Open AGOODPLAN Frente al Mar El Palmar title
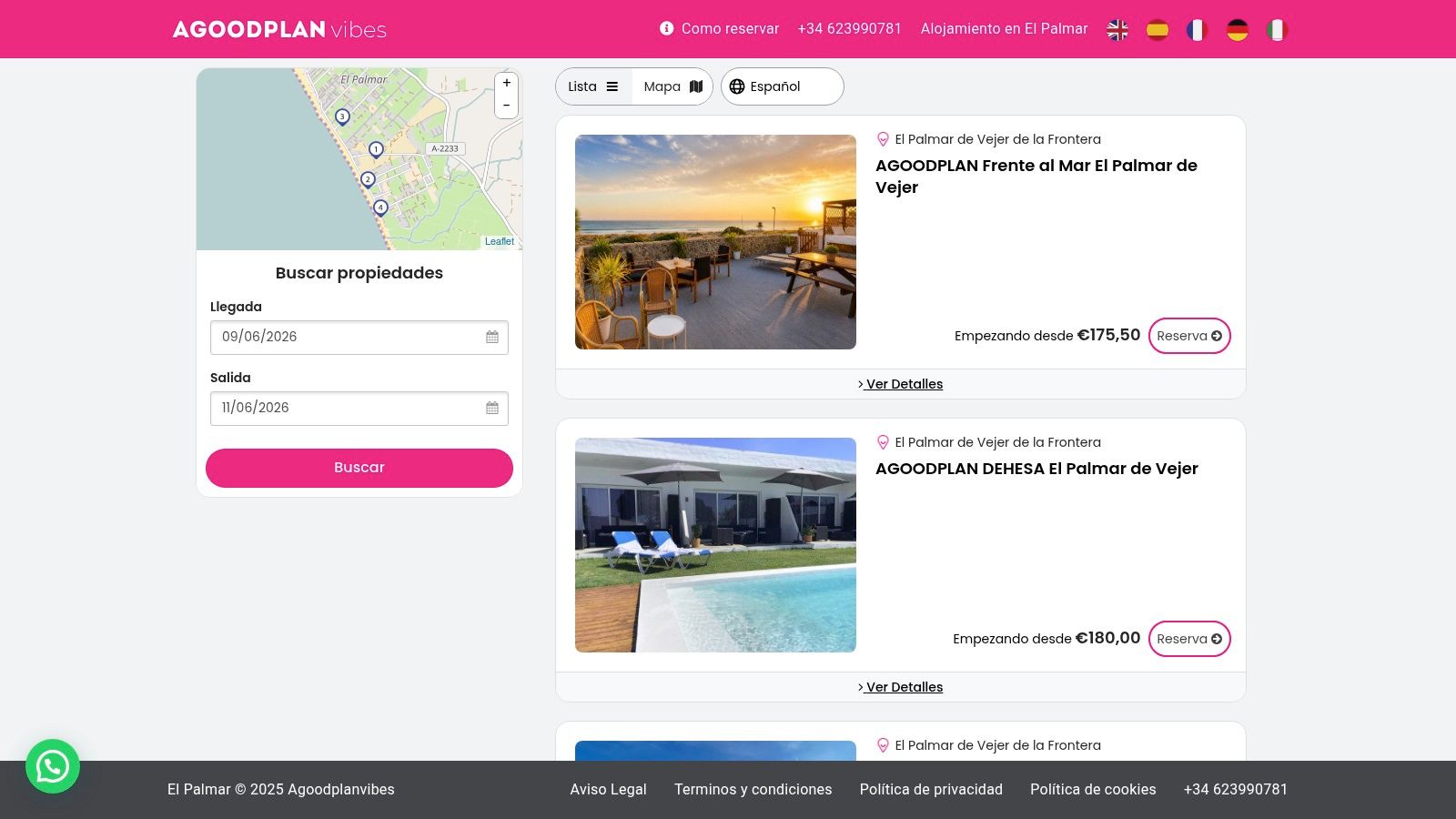 [x=1036, y=177]
